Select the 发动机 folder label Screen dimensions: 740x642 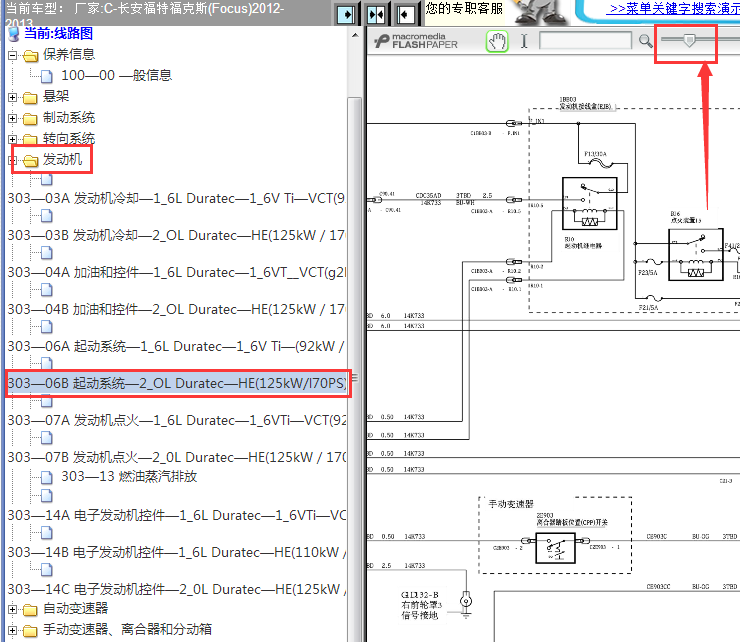click(x=62, y=160)
